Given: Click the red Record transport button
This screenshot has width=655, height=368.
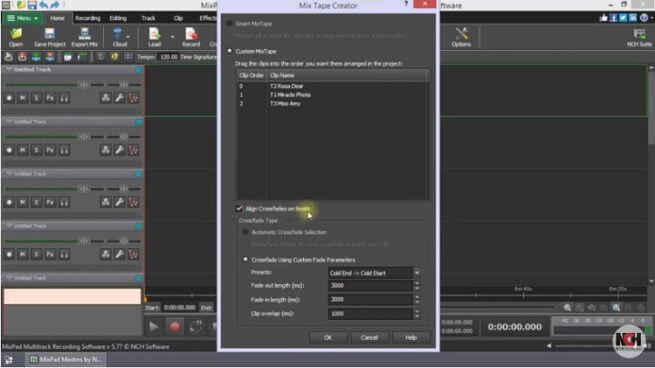Looking at the screenshot, I should coord(175,327).
